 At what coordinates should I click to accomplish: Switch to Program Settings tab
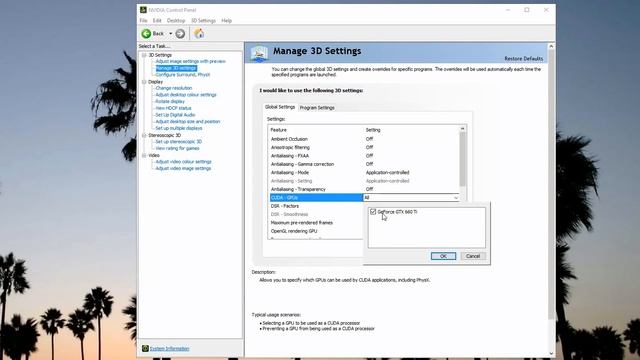317,108
